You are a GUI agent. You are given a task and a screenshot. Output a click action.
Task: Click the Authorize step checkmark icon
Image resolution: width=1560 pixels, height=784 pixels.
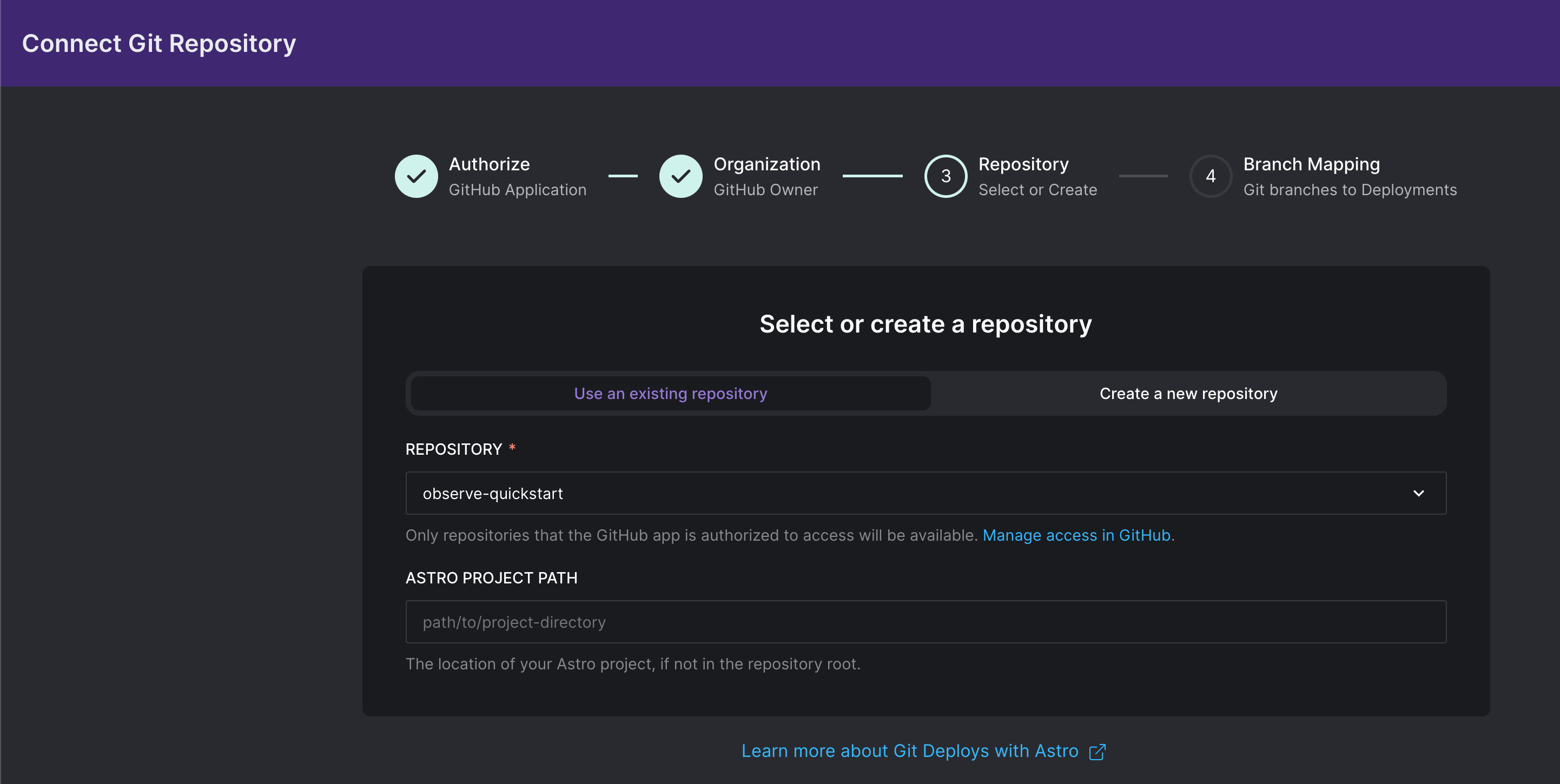(416, 176)
